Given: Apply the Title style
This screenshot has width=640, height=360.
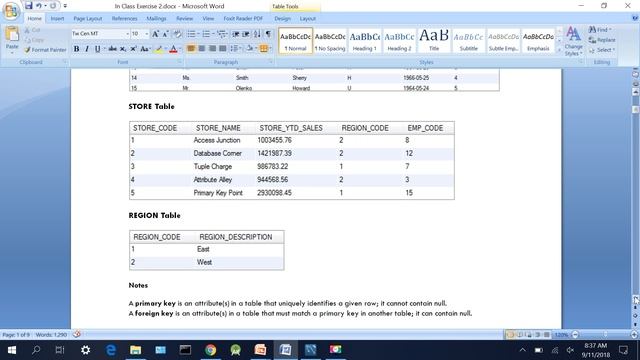Looking at the screenshot, I should tap(434, 41).
